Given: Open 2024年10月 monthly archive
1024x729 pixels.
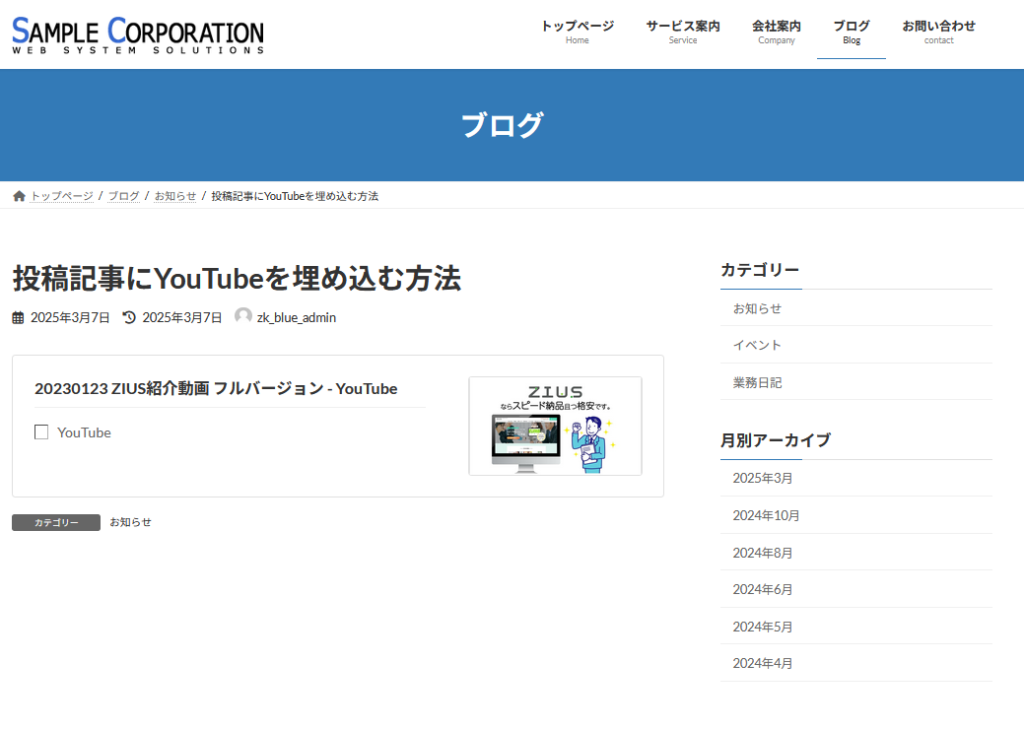Looking at the screenshot, I should [x=765, y=515].
